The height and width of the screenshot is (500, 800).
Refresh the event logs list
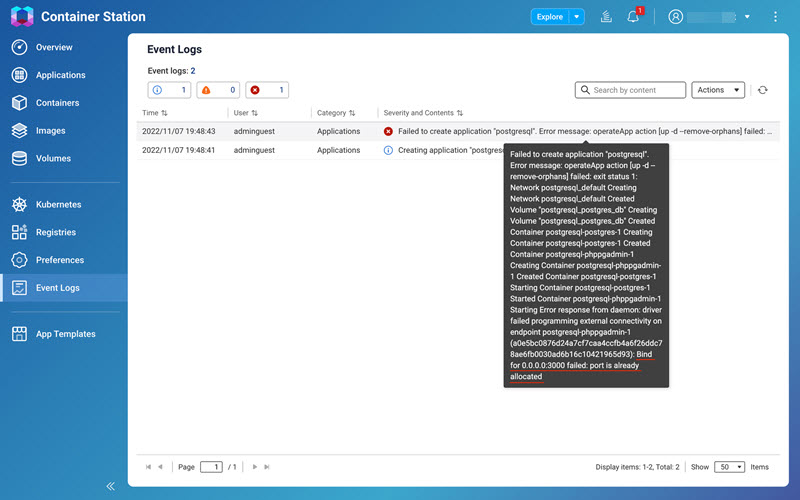tap(763, 90)
